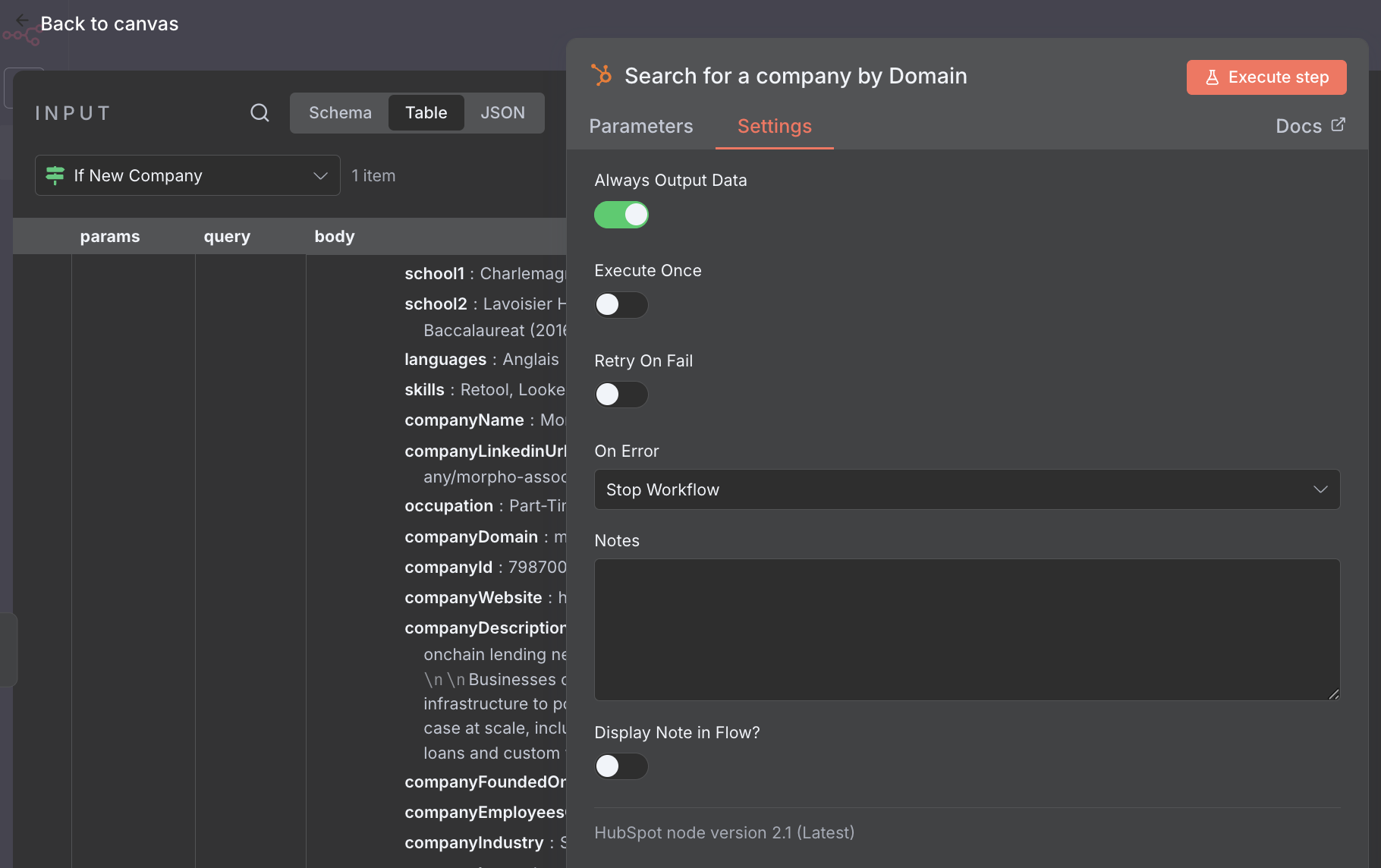The width and height of the screenshot is (1381, 868).
Task: Enable Execute Once
Action: tap(621, 304)
